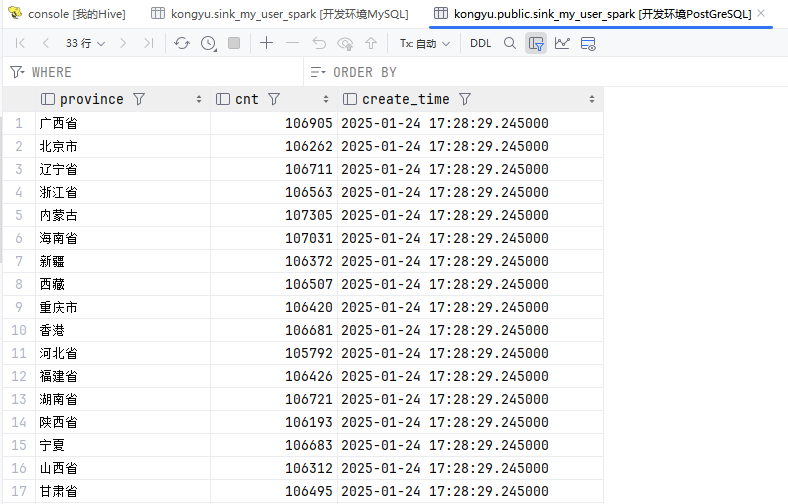Screen dimensions: 788x504
Task: Open filter on the cnt column
Action: click(x=274, y=99)
